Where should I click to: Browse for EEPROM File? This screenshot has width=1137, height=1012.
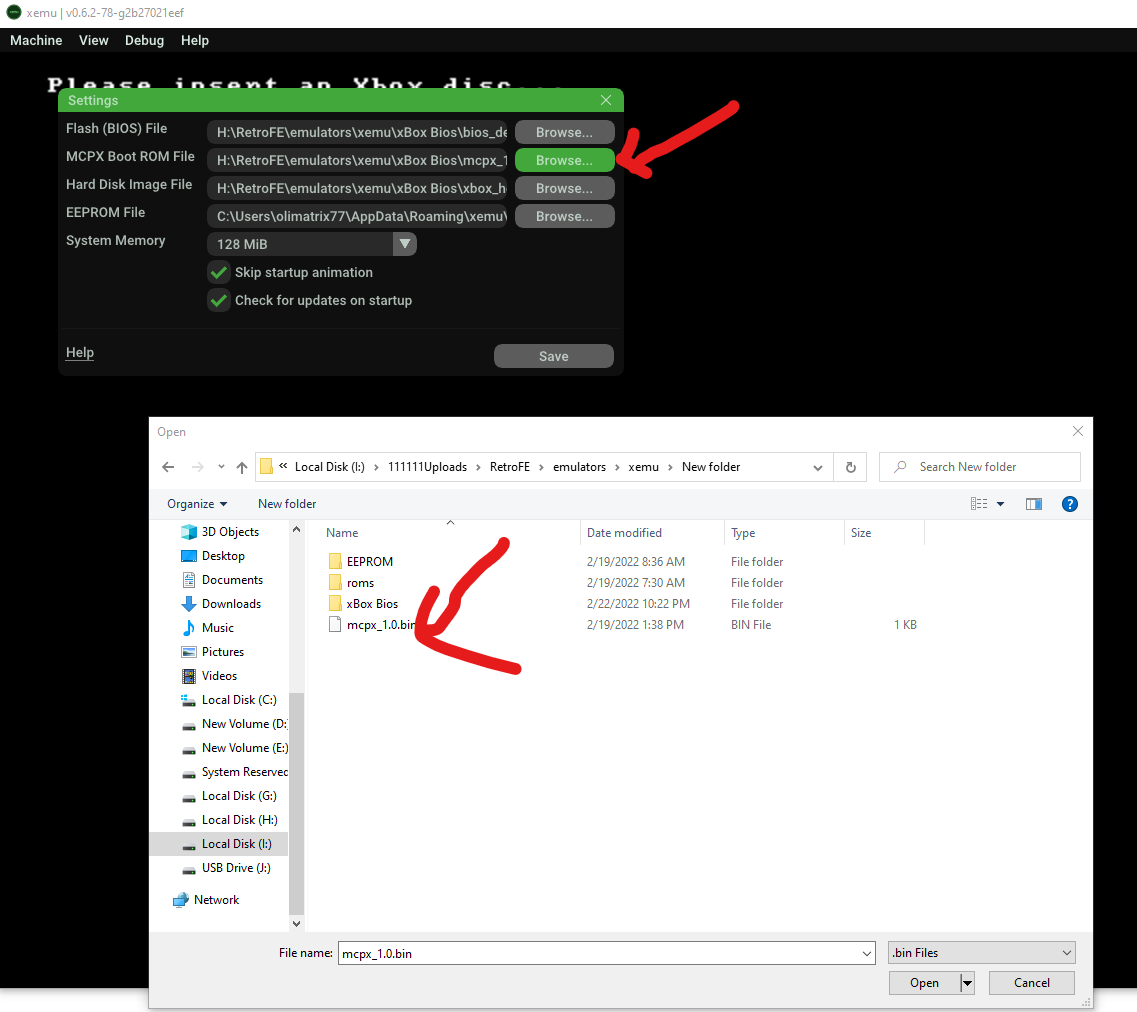(x=564, y=216)
